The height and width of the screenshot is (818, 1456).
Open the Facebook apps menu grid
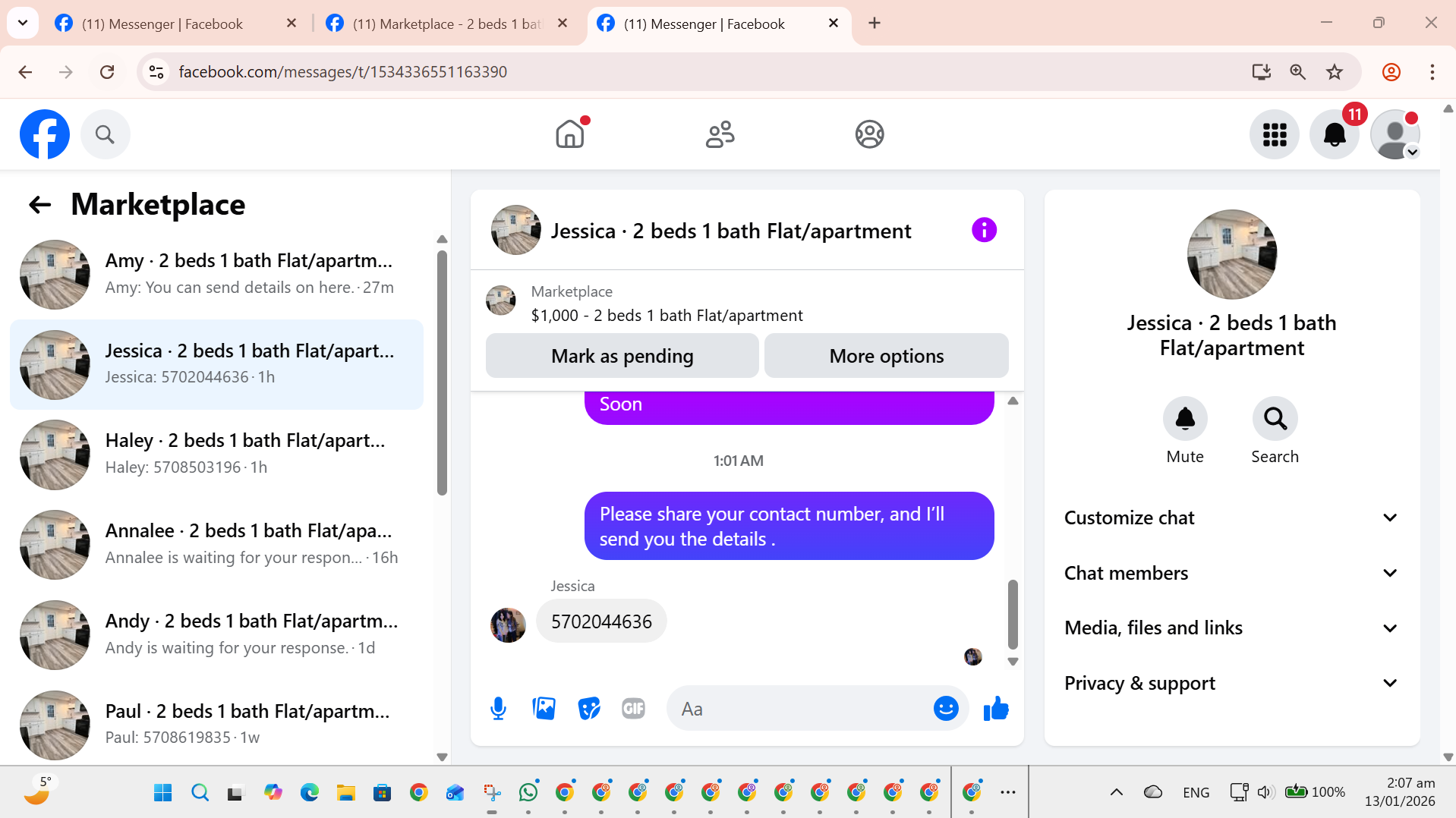click(1275, 134)
